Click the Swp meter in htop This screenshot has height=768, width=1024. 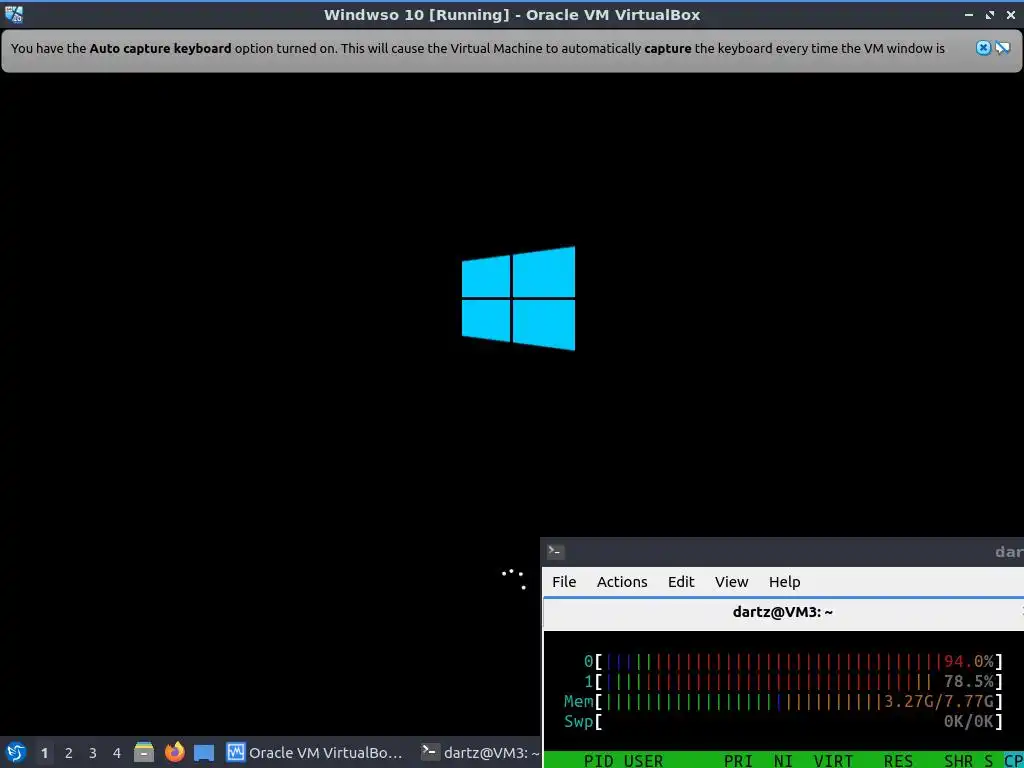[x=783, y=722]
